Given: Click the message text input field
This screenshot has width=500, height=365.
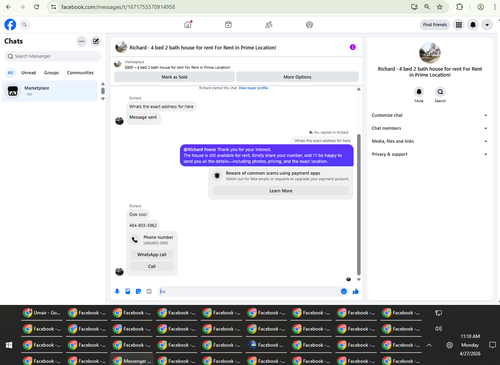Looking at the screenshot, I should point(248,291).
